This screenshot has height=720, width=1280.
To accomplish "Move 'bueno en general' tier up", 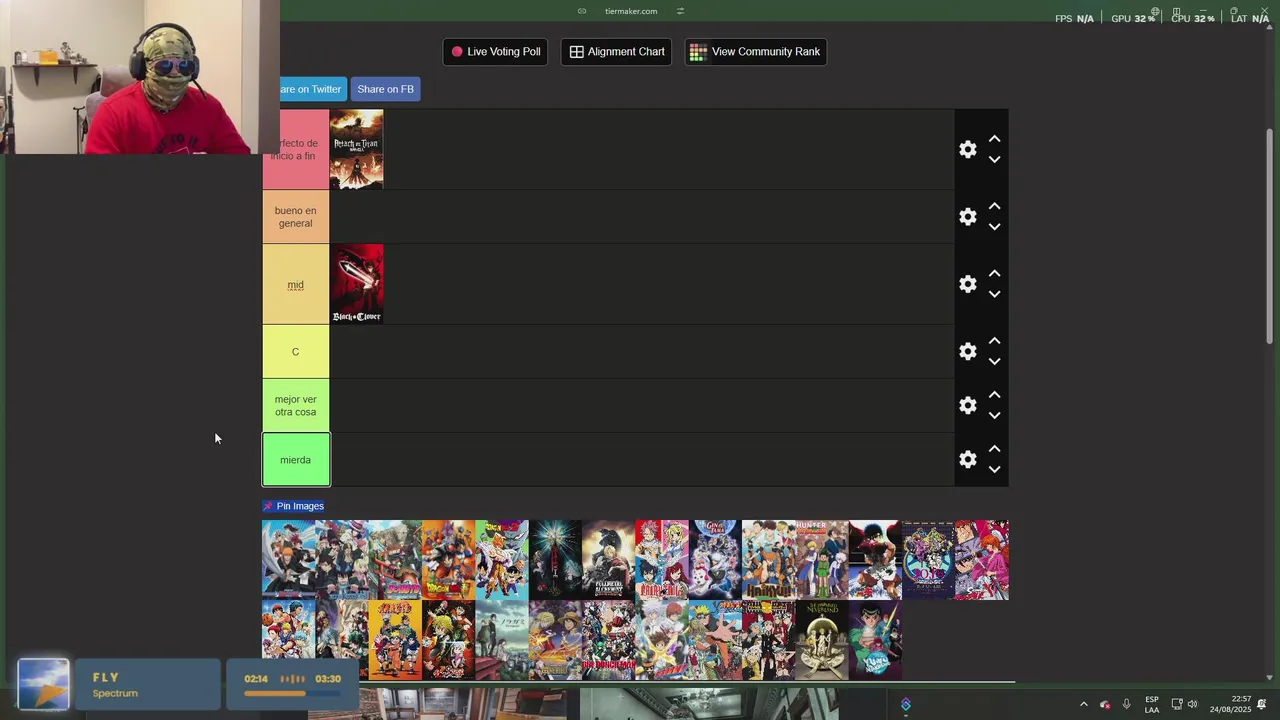I will click(994, 206).
